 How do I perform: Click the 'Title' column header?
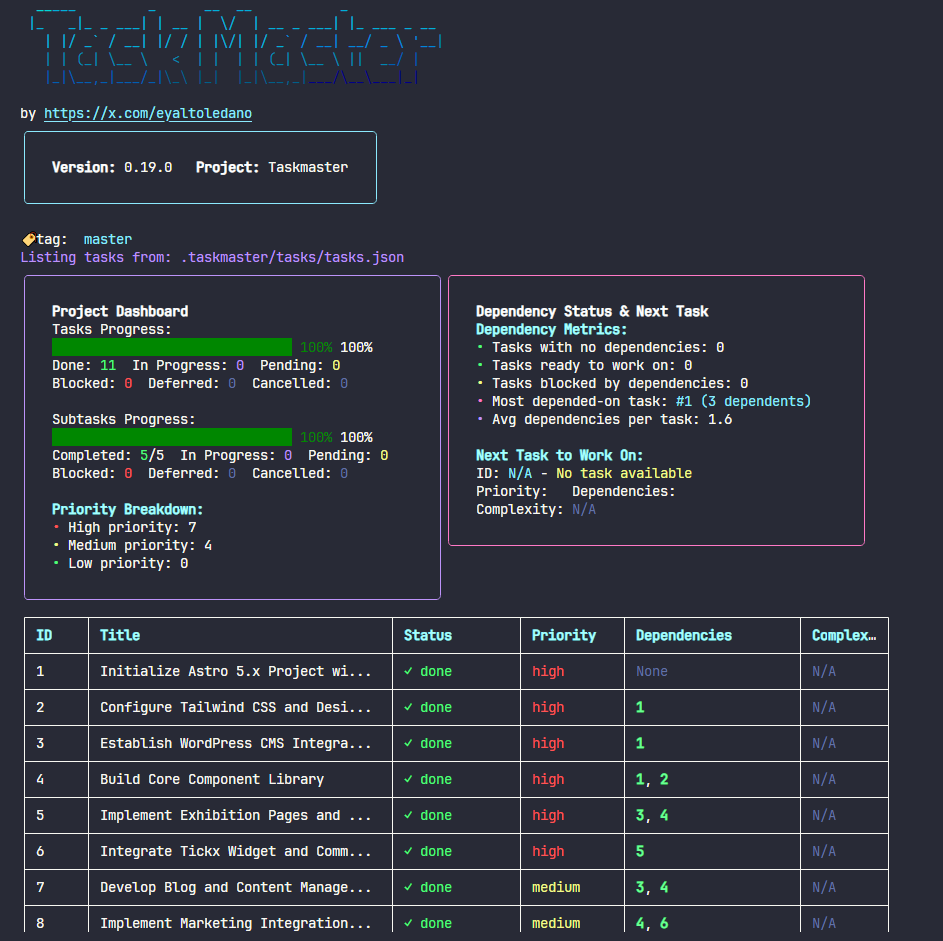[x=120, y=636]
